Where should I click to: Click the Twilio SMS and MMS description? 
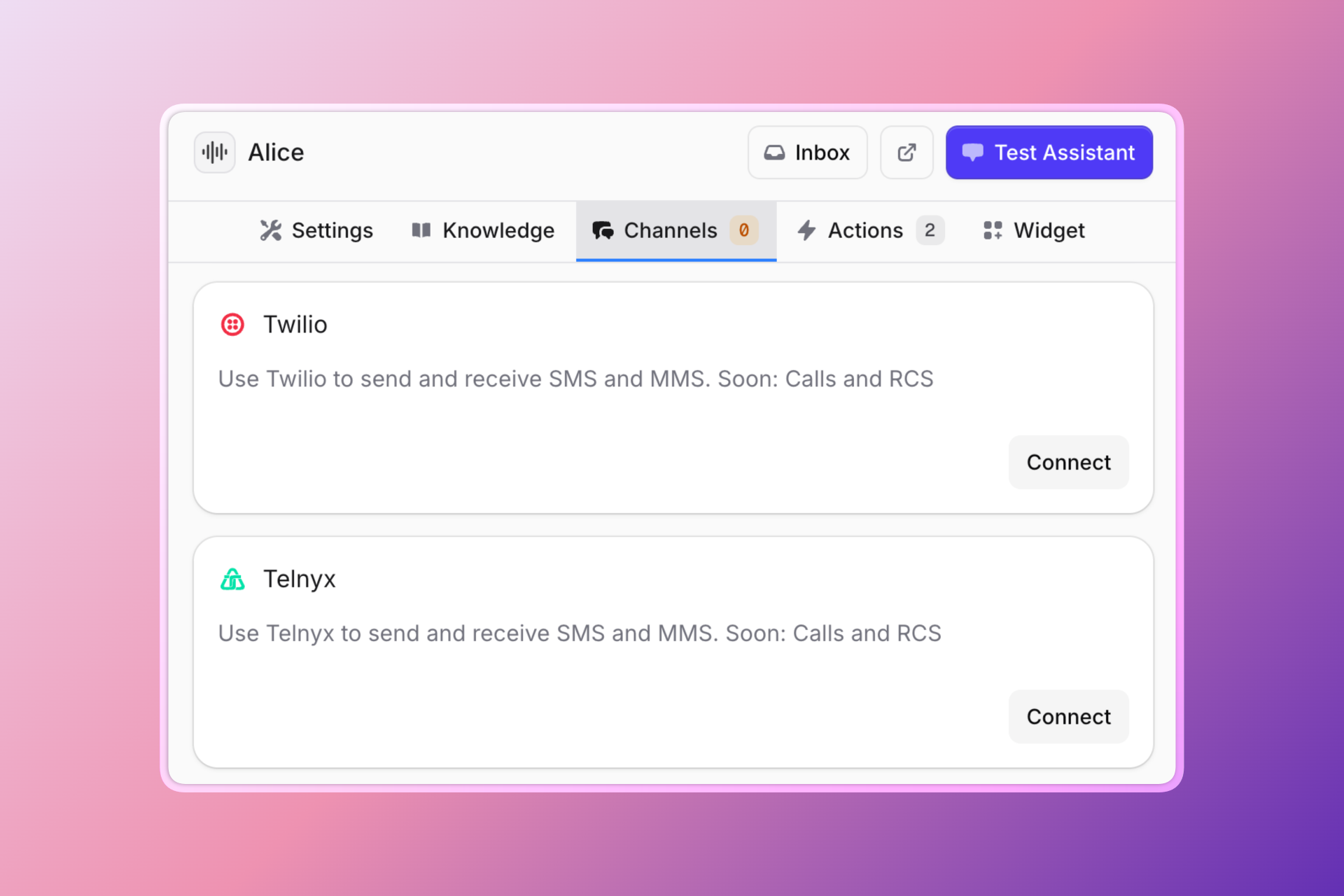tap(575, 379)
